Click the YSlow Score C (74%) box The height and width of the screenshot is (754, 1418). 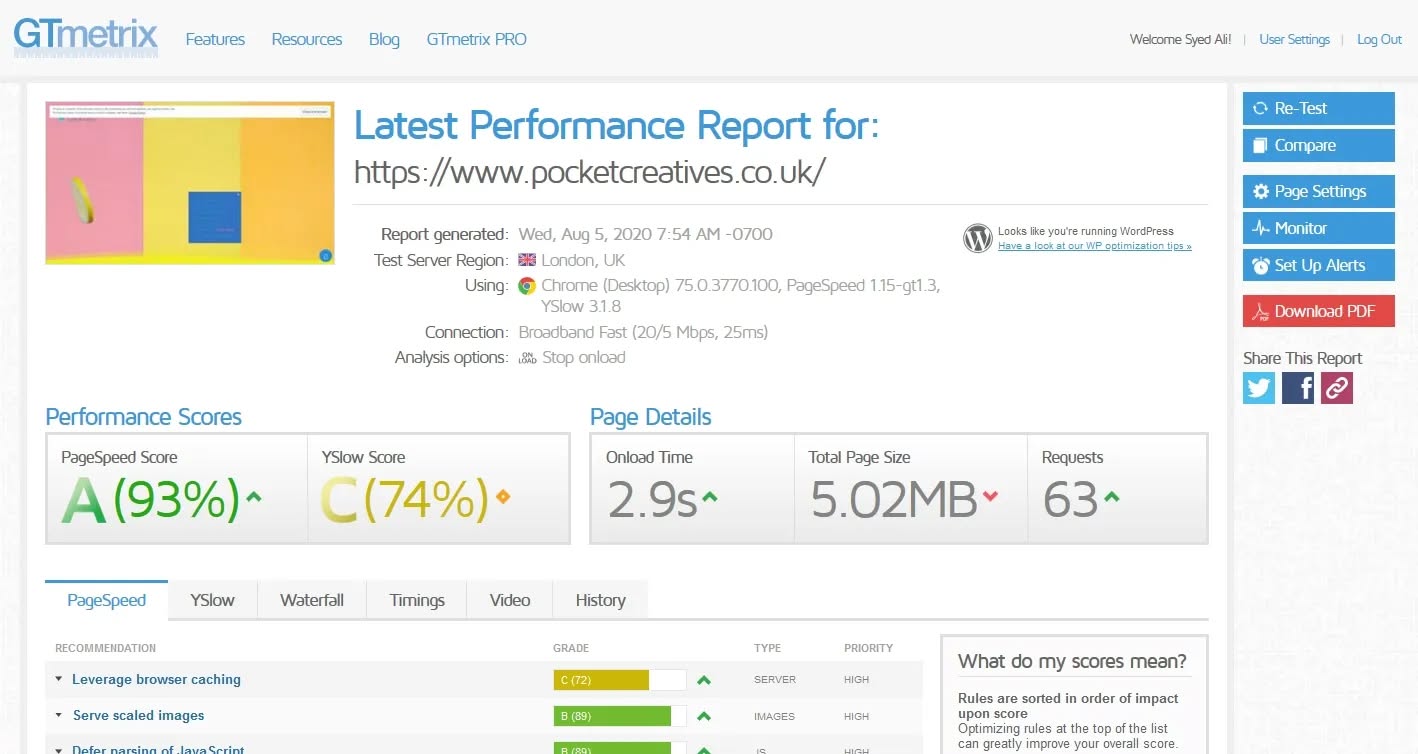tap(438, 488)
